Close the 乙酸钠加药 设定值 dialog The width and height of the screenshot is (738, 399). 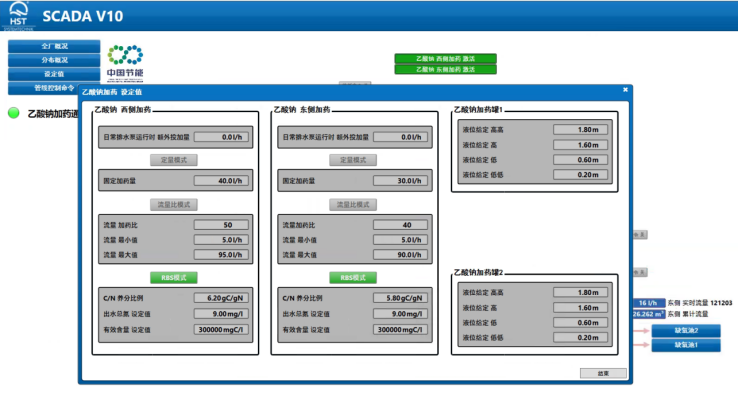click(625, 90)
